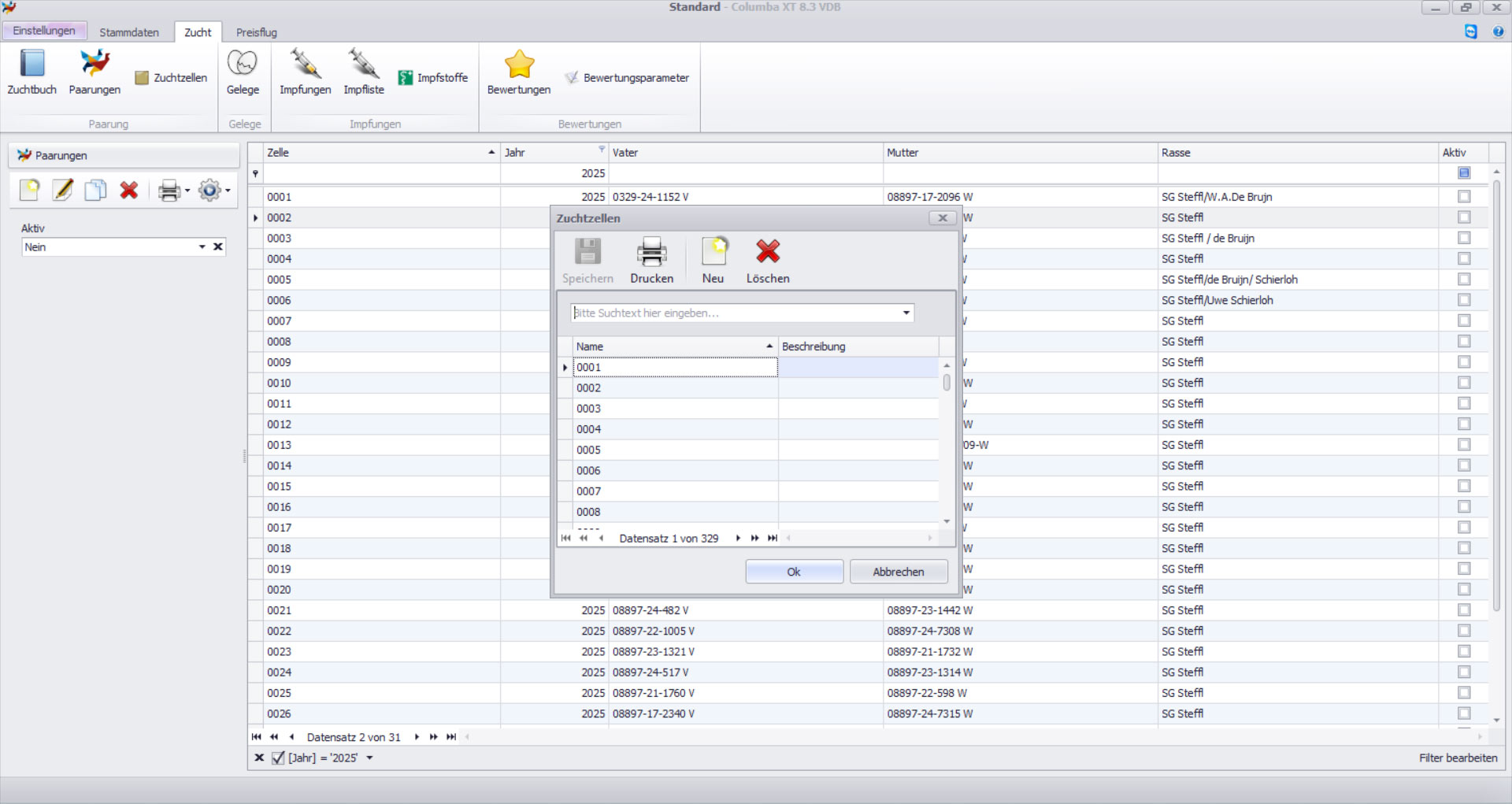Toggle Aktiv checkbox for row 0001
Image resolution: width=1512 pixels, height=804 pixels.
(1464, 197)
